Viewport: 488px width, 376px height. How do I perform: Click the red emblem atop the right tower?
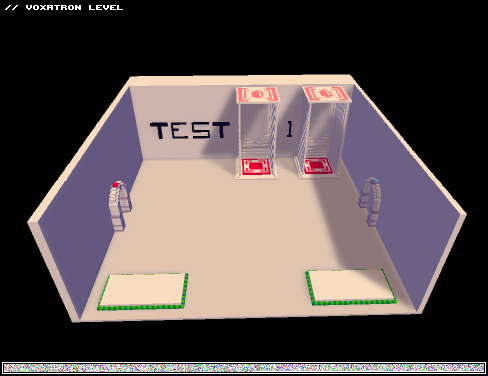click(x=326, y=94)
